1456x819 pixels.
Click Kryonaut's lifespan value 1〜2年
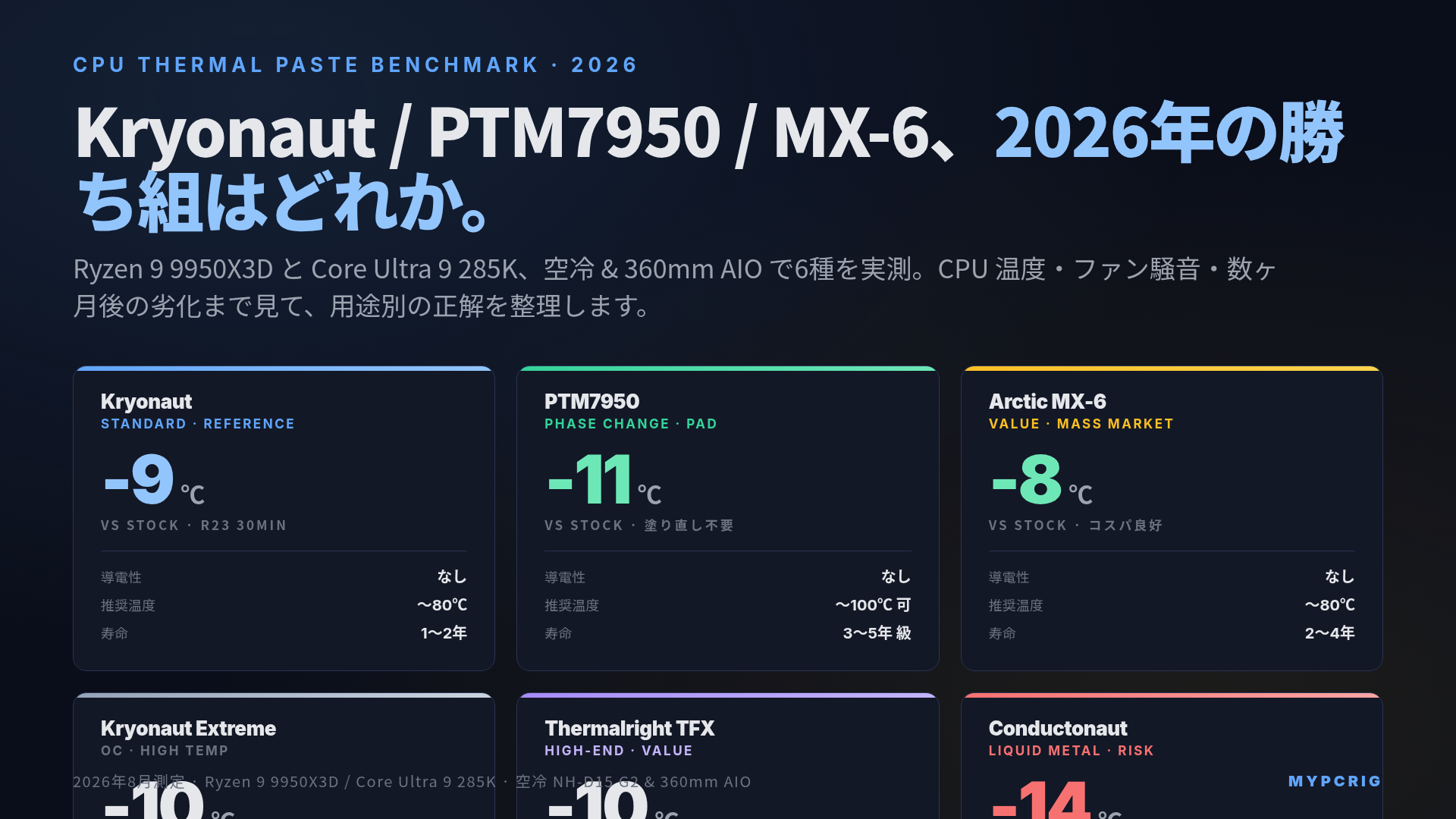(x=444, y=633)
